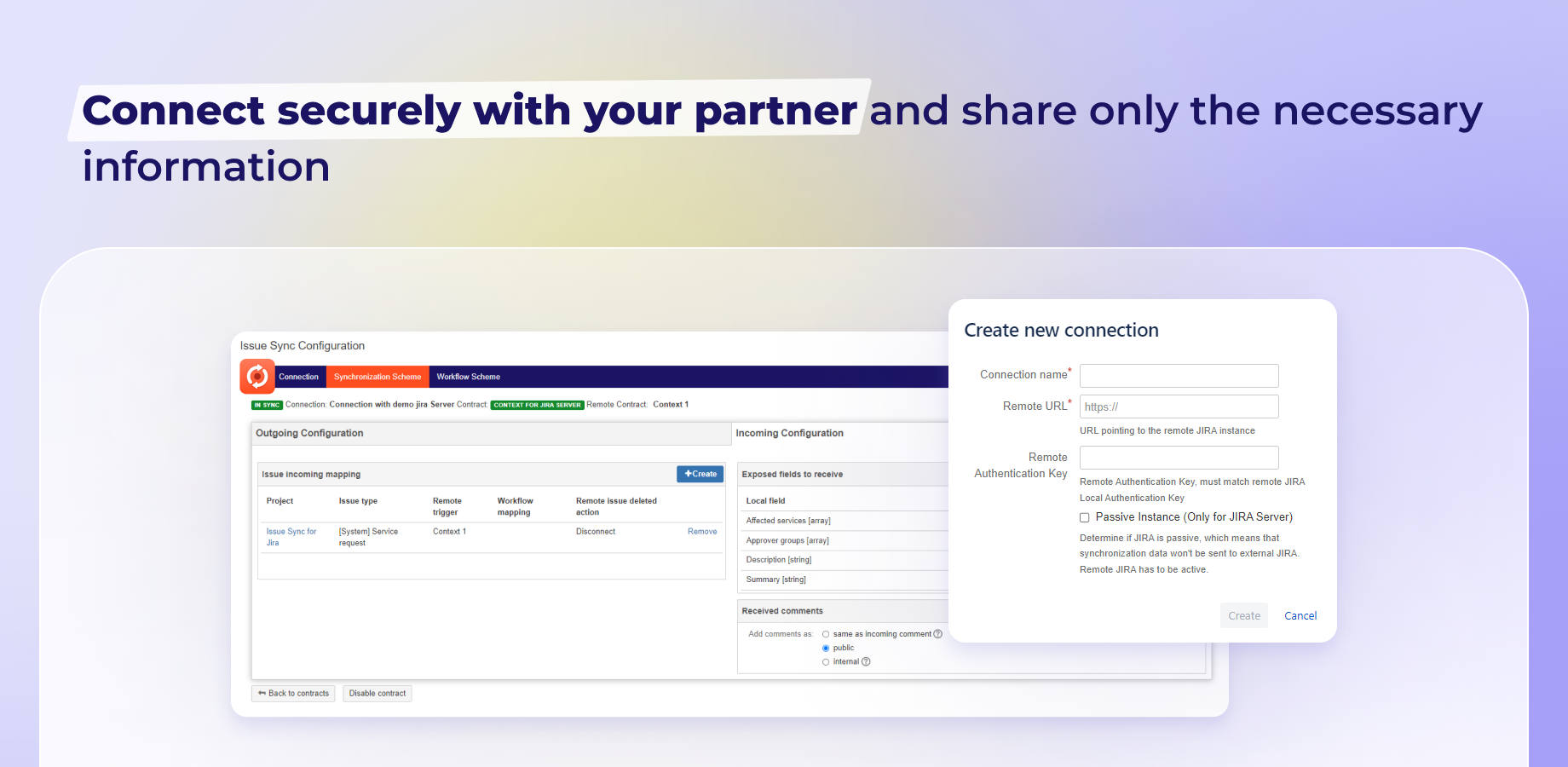Click the Context for Jira Server badge

click(538, 405)
